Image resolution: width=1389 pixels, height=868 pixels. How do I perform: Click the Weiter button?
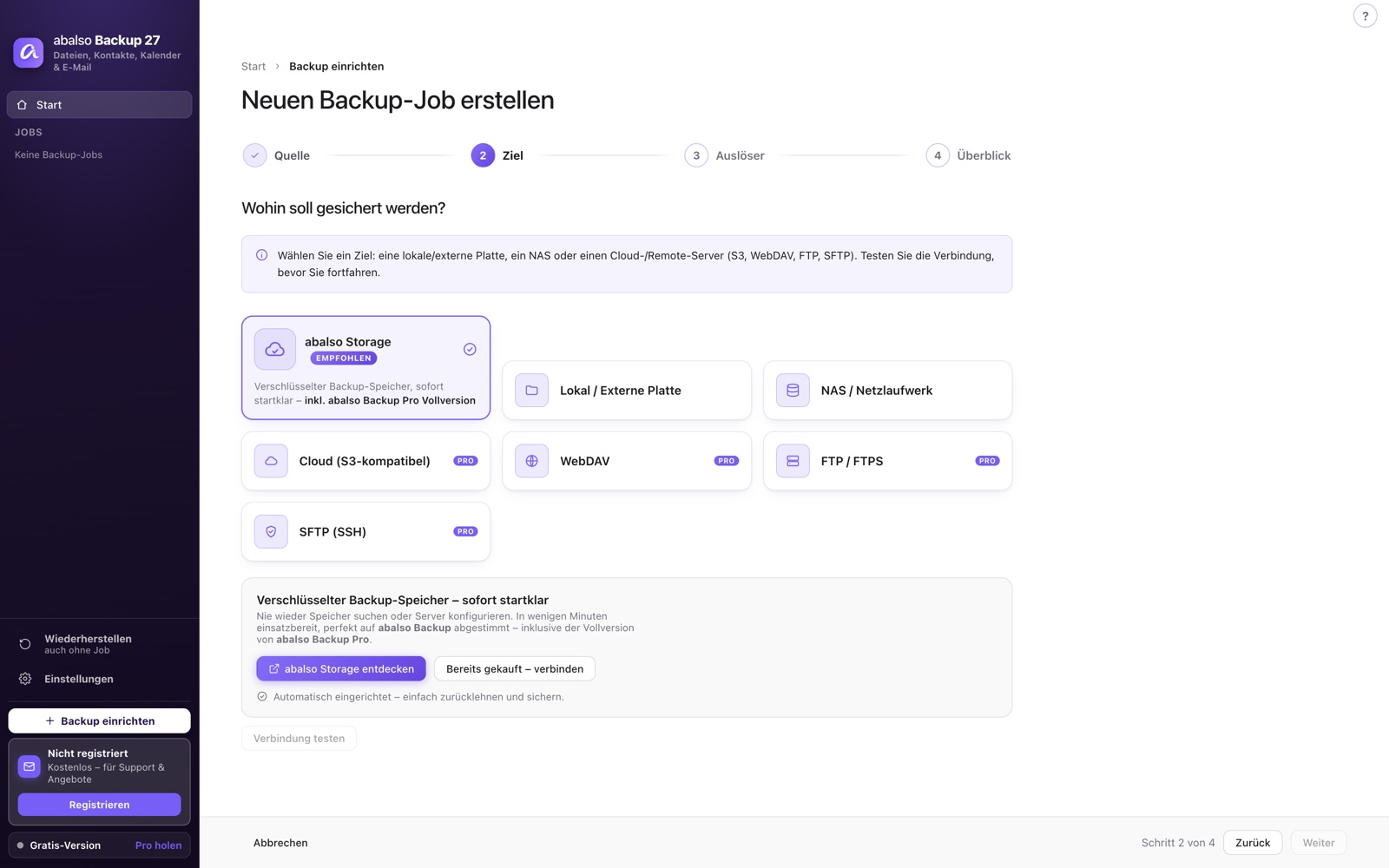1319,843
